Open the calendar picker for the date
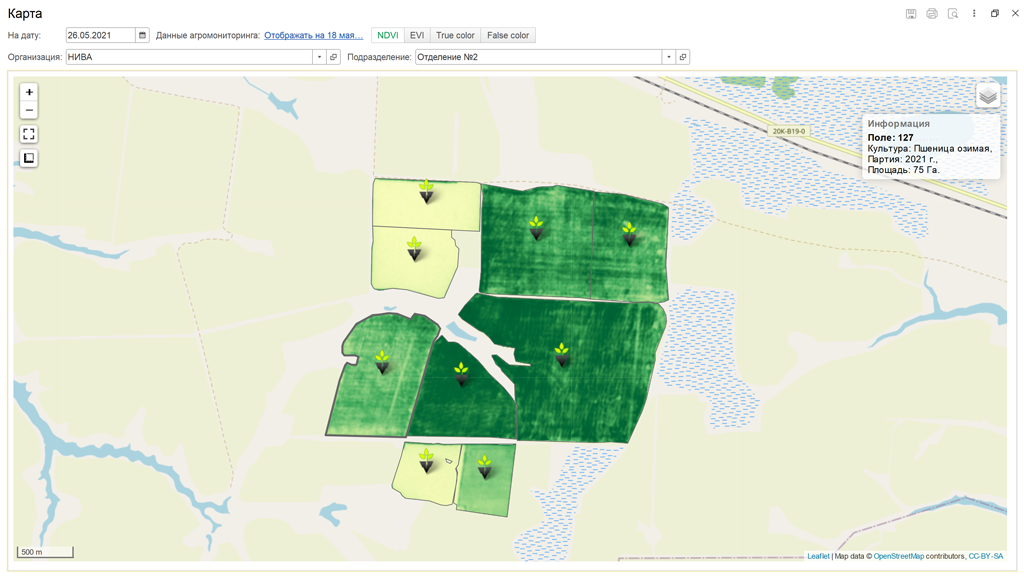The width and height of the screenshot is (1024, 578). pos(142,35)
